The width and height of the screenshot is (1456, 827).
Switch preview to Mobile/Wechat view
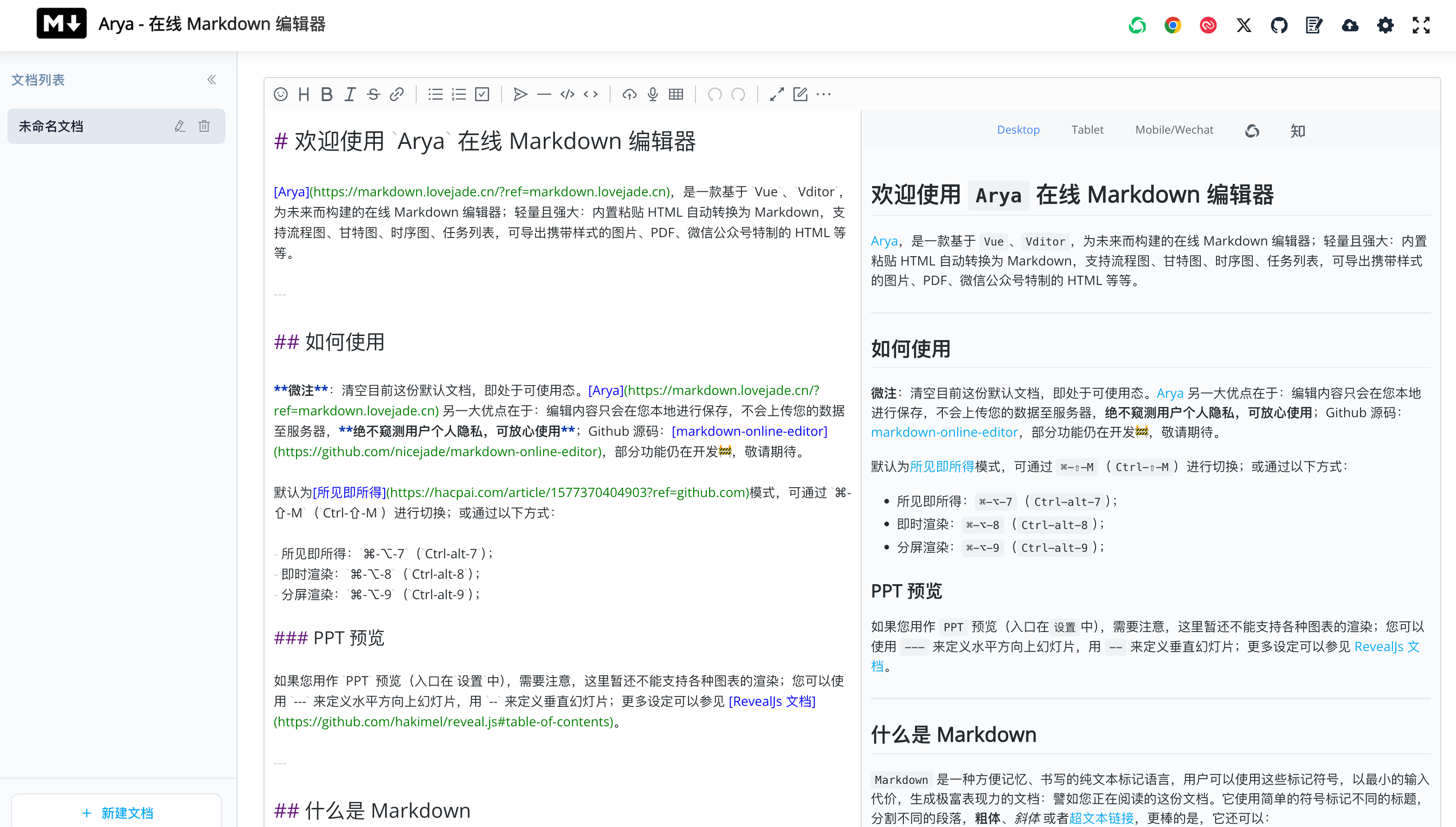click(1174, 129)
